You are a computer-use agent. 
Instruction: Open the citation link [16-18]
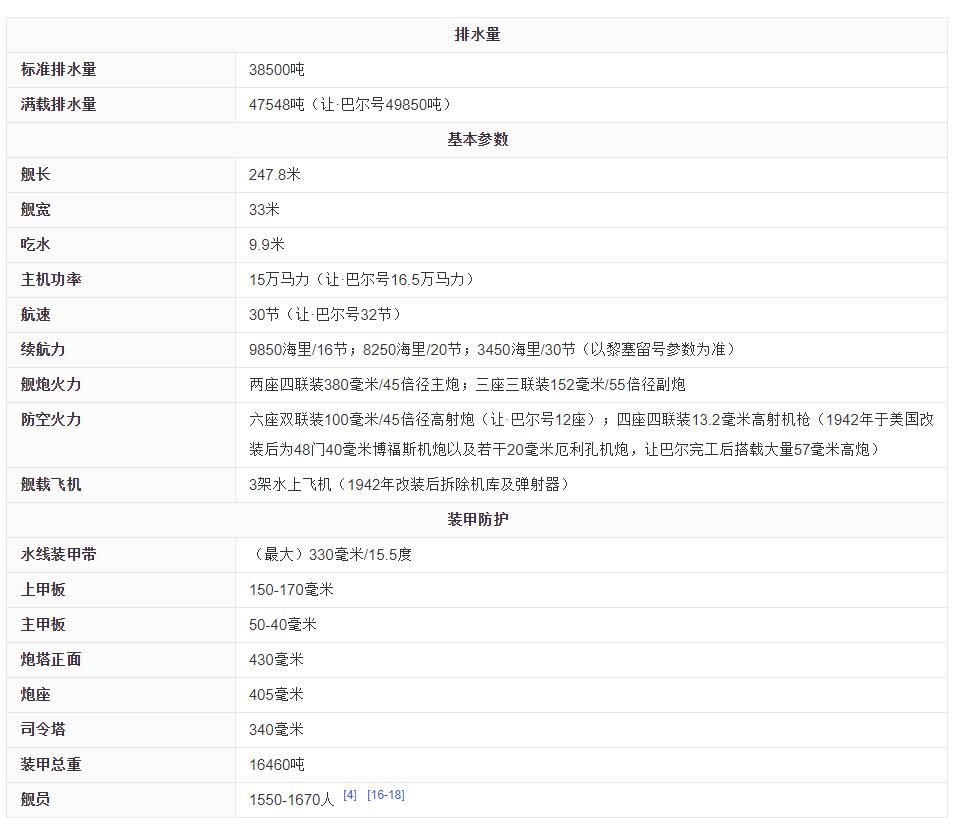385,795
